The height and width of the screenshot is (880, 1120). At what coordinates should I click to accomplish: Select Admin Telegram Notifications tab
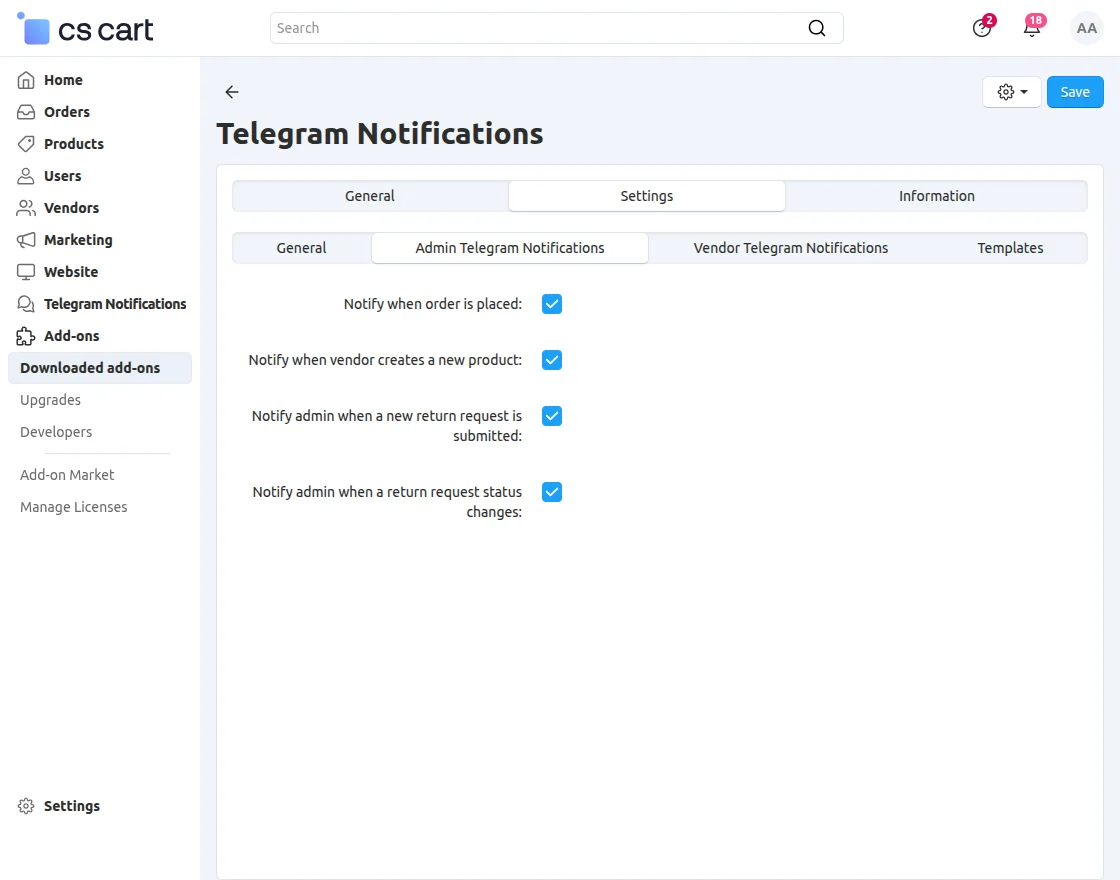510,248
